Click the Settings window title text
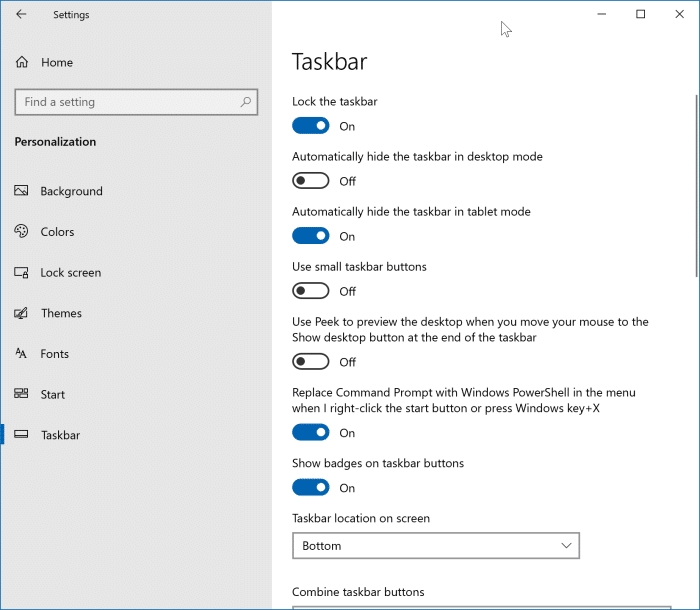 (x=71, y=15)
